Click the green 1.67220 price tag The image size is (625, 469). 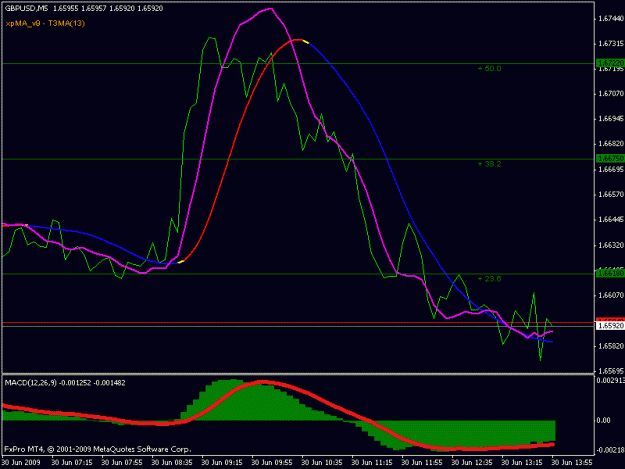coord(610,63)
